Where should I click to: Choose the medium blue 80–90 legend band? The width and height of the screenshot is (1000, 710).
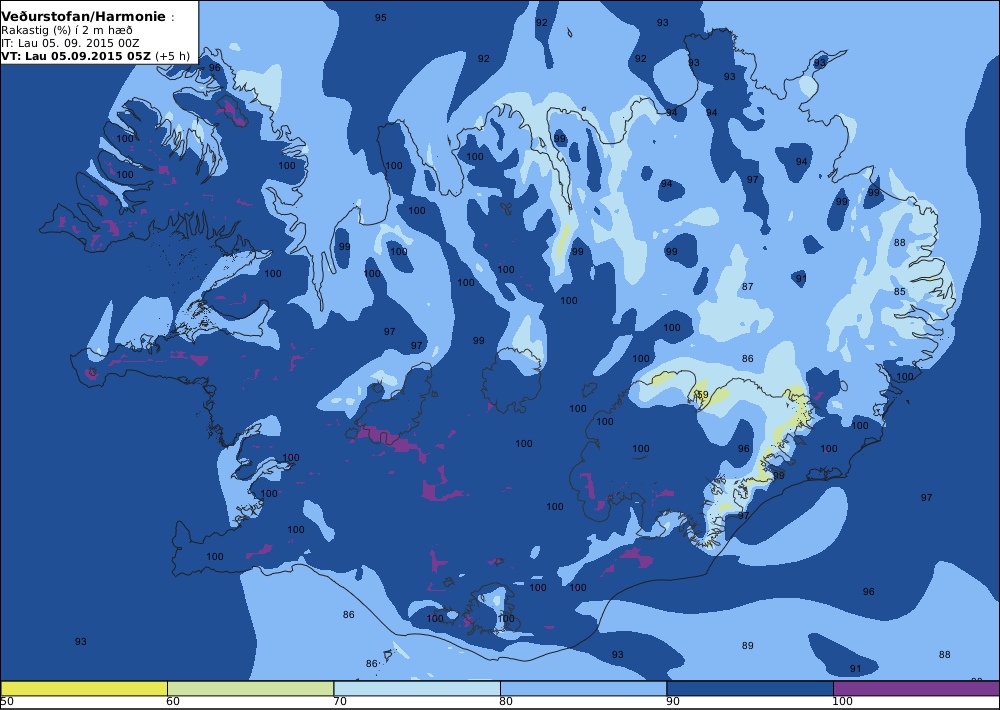pos(583,688)
